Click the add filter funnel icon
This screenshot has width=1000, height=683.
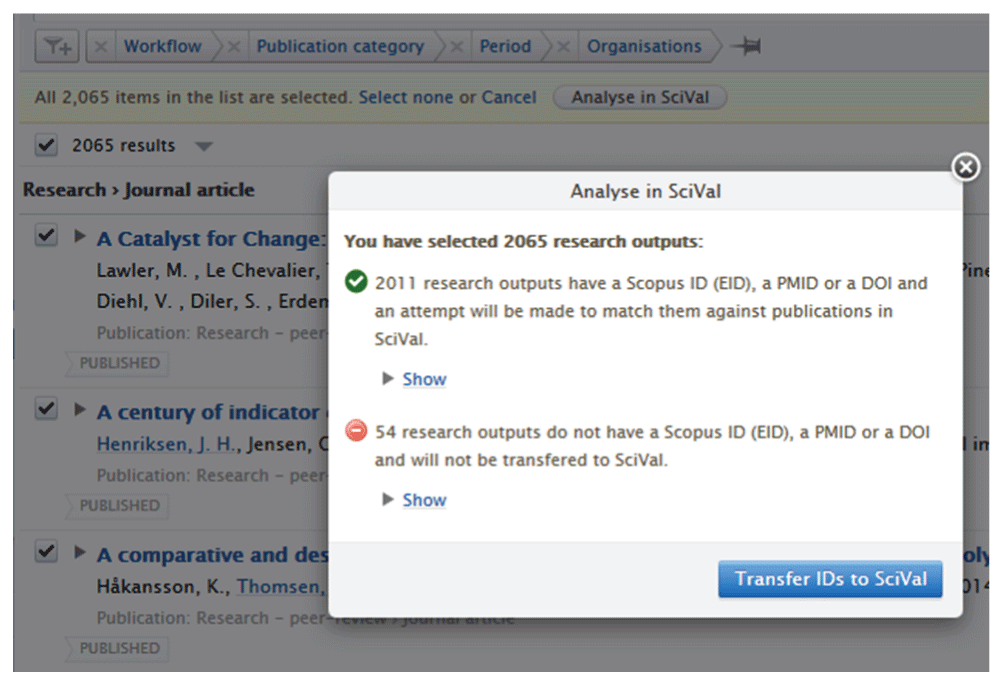click(58, 47)
